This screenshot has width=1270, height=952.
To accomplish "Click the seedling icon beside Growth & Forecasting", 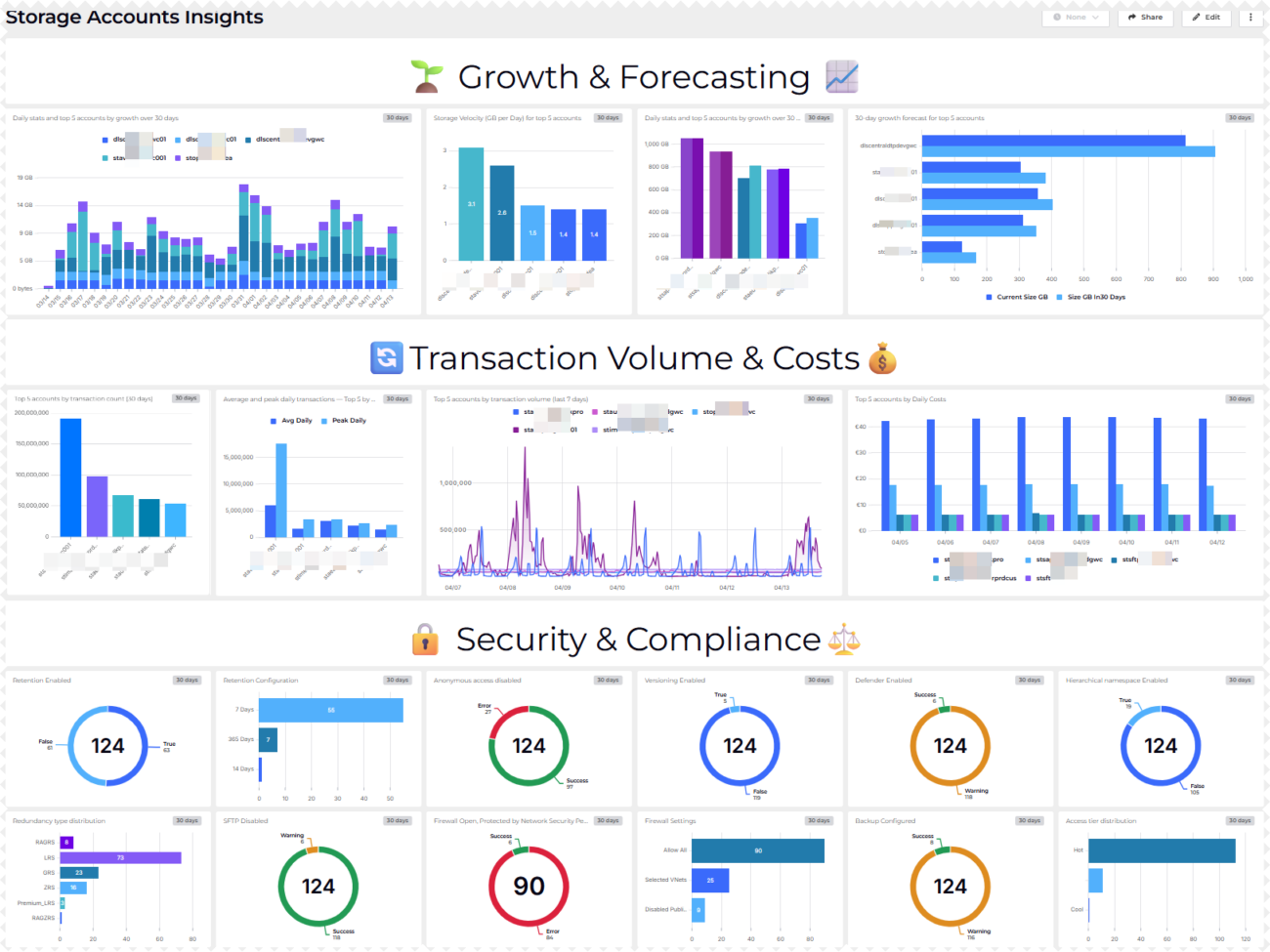I will pos(425,74).
